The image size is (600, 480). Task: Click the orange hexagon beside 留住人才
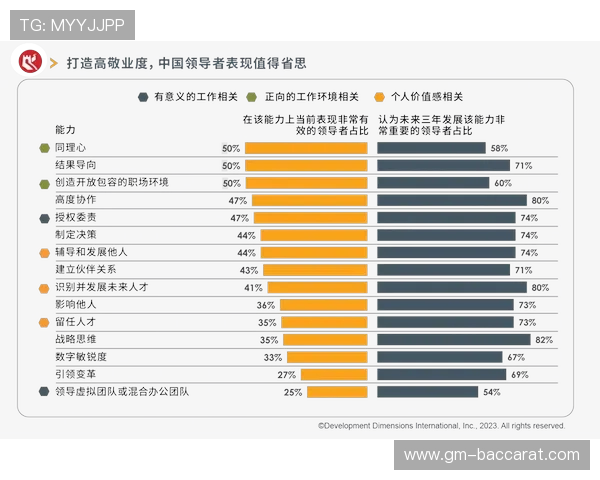click(x=44, y=322)
